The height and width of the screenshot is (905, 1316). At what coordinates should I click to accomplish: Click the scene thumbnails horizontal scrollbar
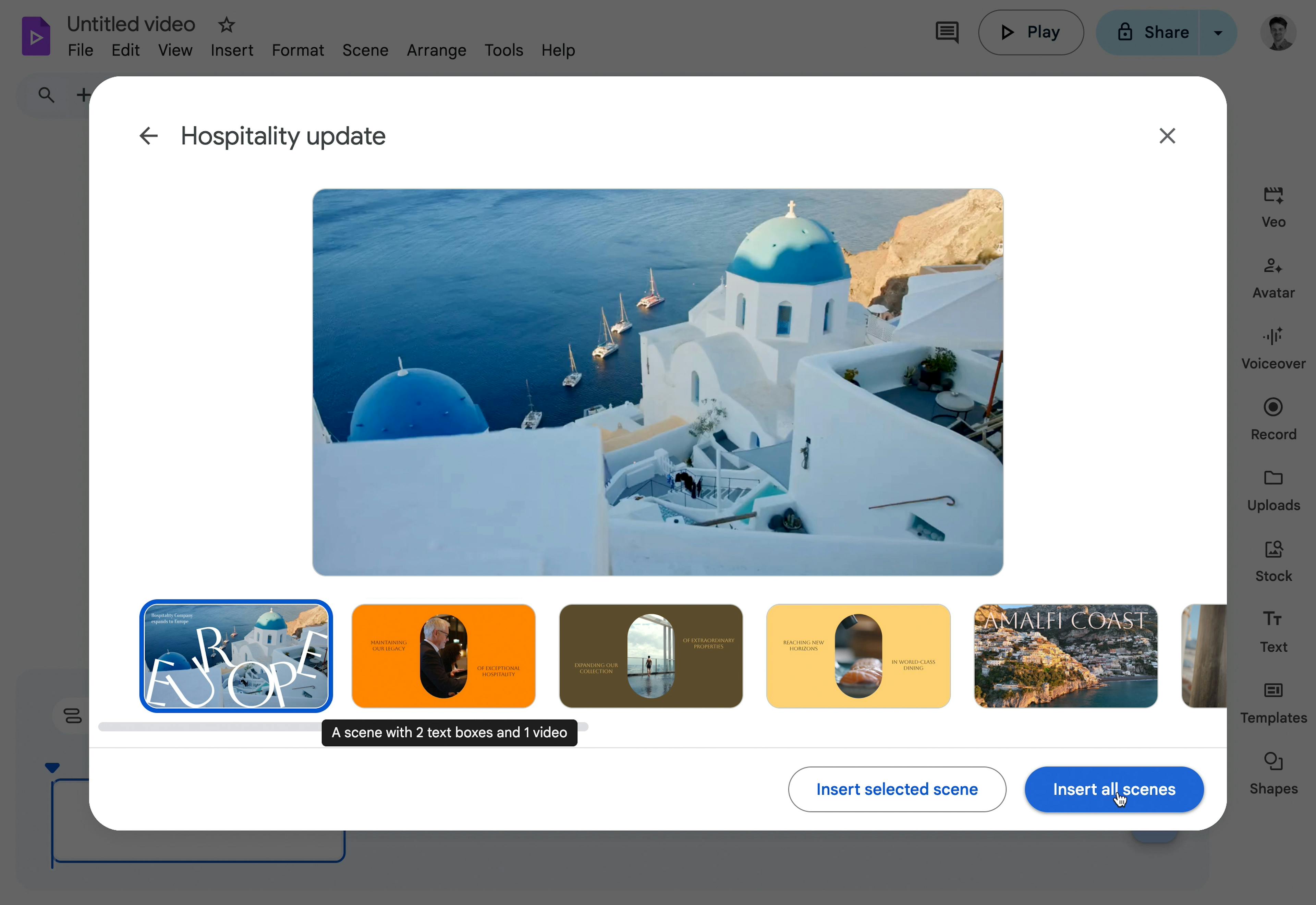210,726
